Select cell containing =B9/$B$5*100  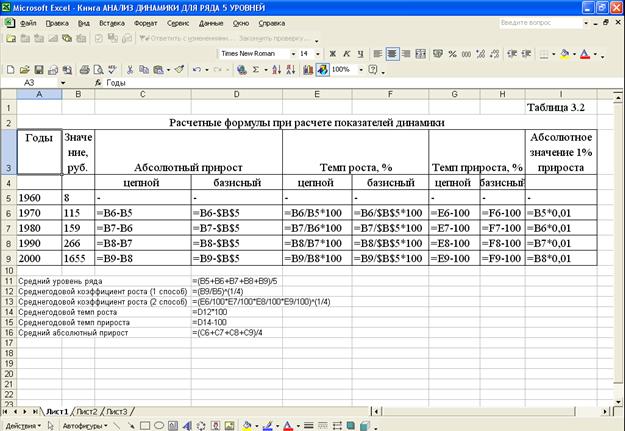390,258
